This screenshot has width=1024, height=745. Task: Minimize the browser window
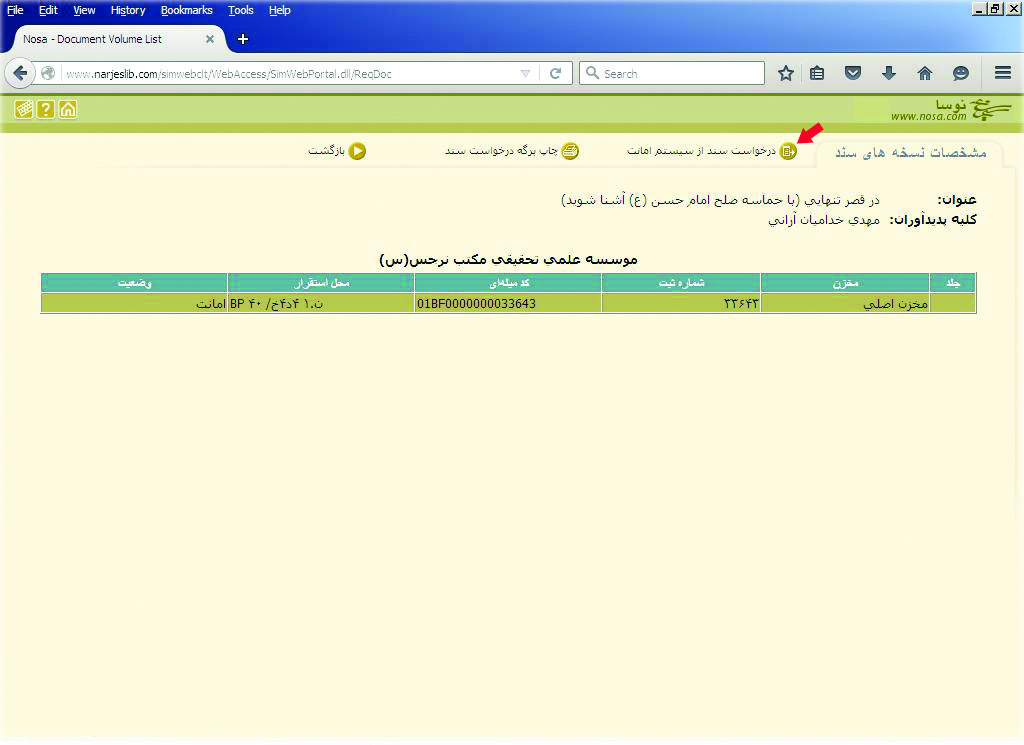click(979, 9)
